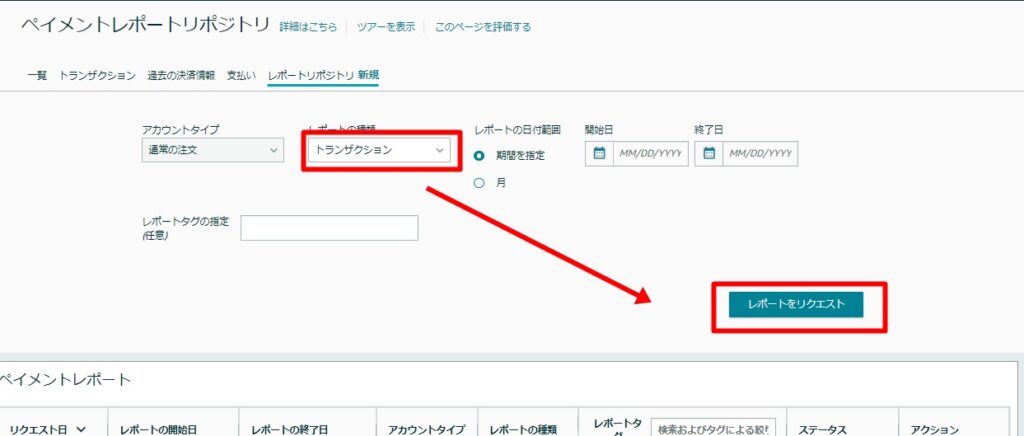The height and width of the screenshot is (436, 1024).
Task: Select the 月 radio button
Action: (x=479, y=183)
